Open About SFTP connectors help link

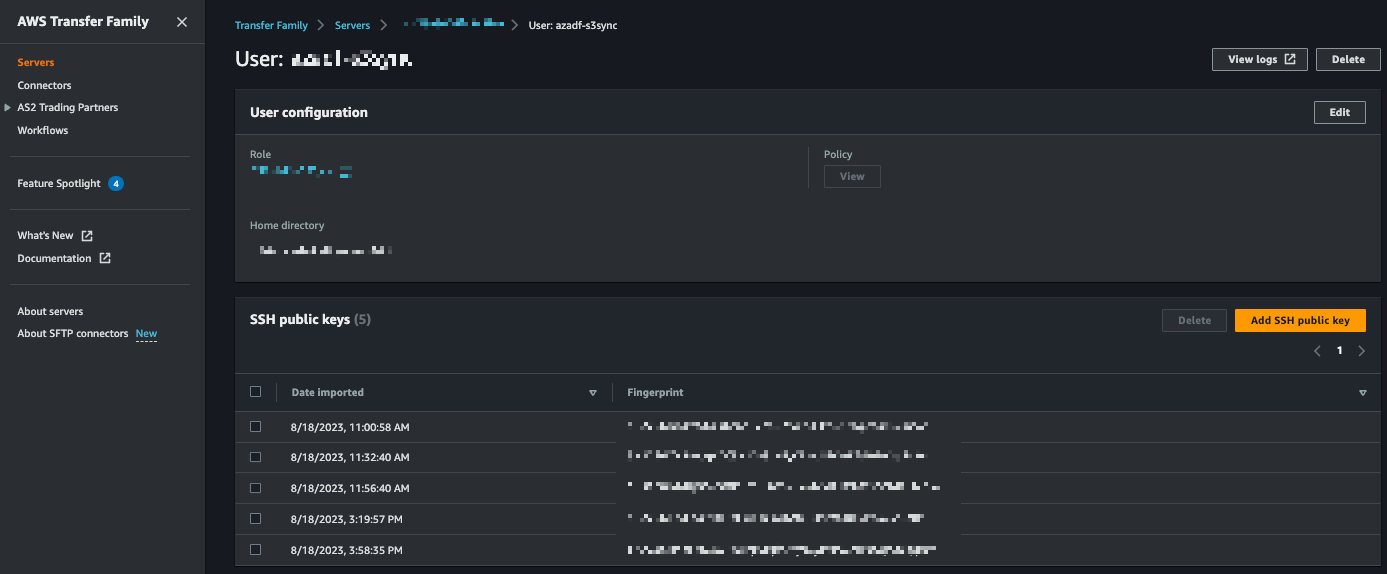(73, 334)
